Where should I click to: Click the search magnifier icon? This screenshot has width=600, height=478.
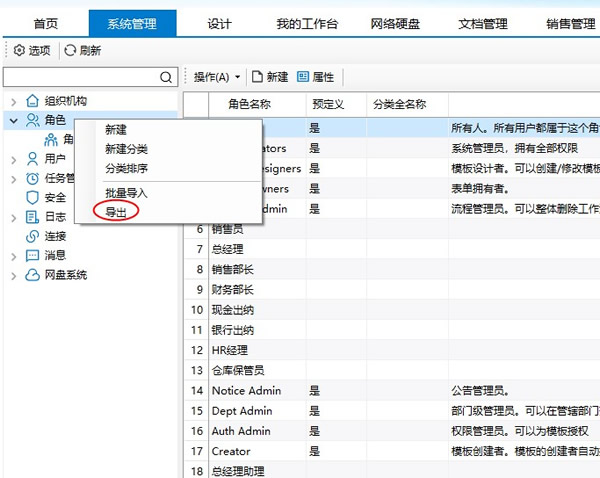point(166,77)
